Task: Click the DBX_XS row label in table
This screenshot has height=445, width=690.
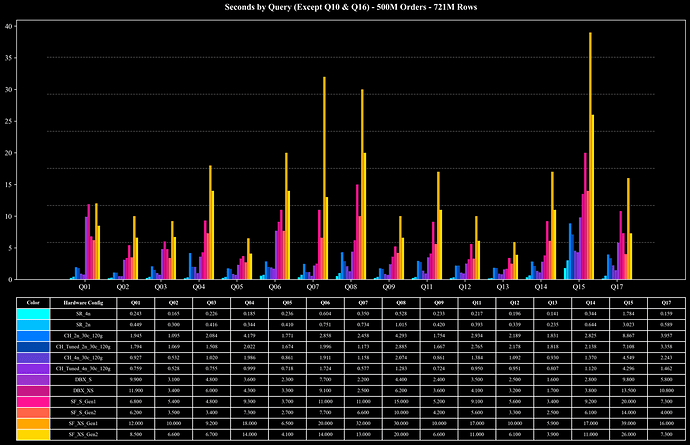Action: pos(82,390)
